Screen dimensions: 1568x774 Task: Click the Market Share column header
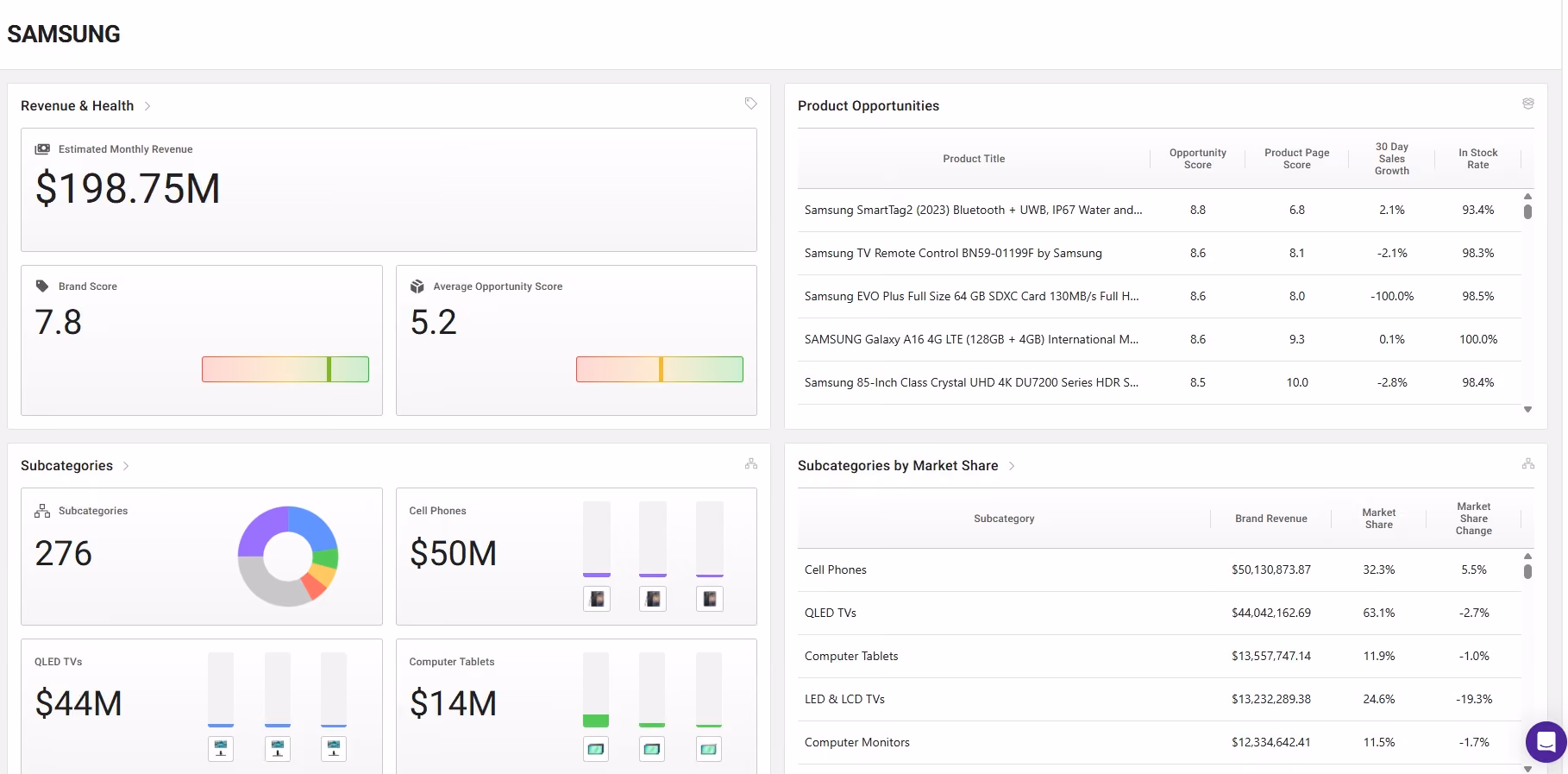pyautogui.click(x=1379, y=519)
